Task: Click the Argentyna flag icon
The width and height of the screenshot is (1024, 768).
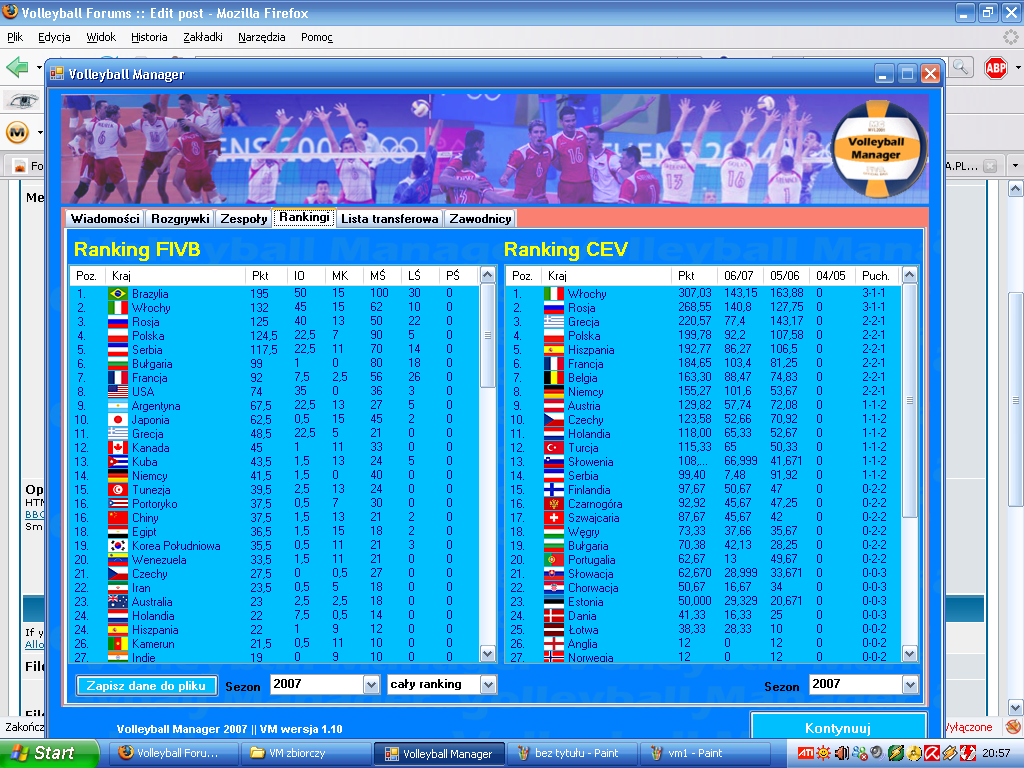Action: 118,406
